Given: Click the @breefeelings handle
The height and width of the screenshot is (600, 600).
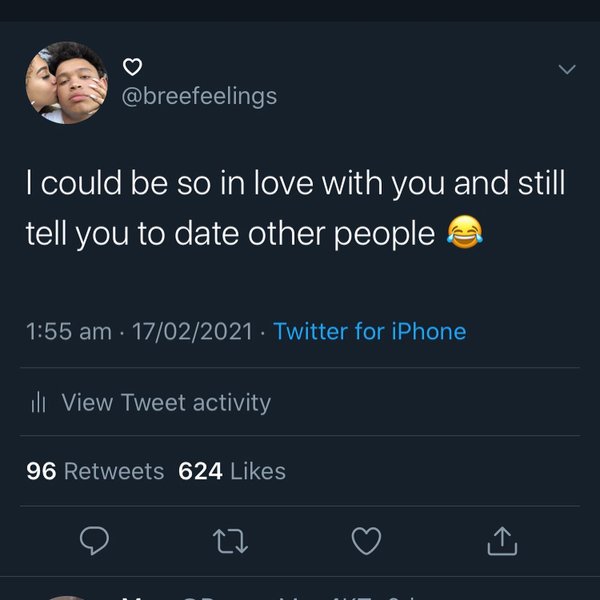Looking at the screenshot, I should tap(198, 96).
